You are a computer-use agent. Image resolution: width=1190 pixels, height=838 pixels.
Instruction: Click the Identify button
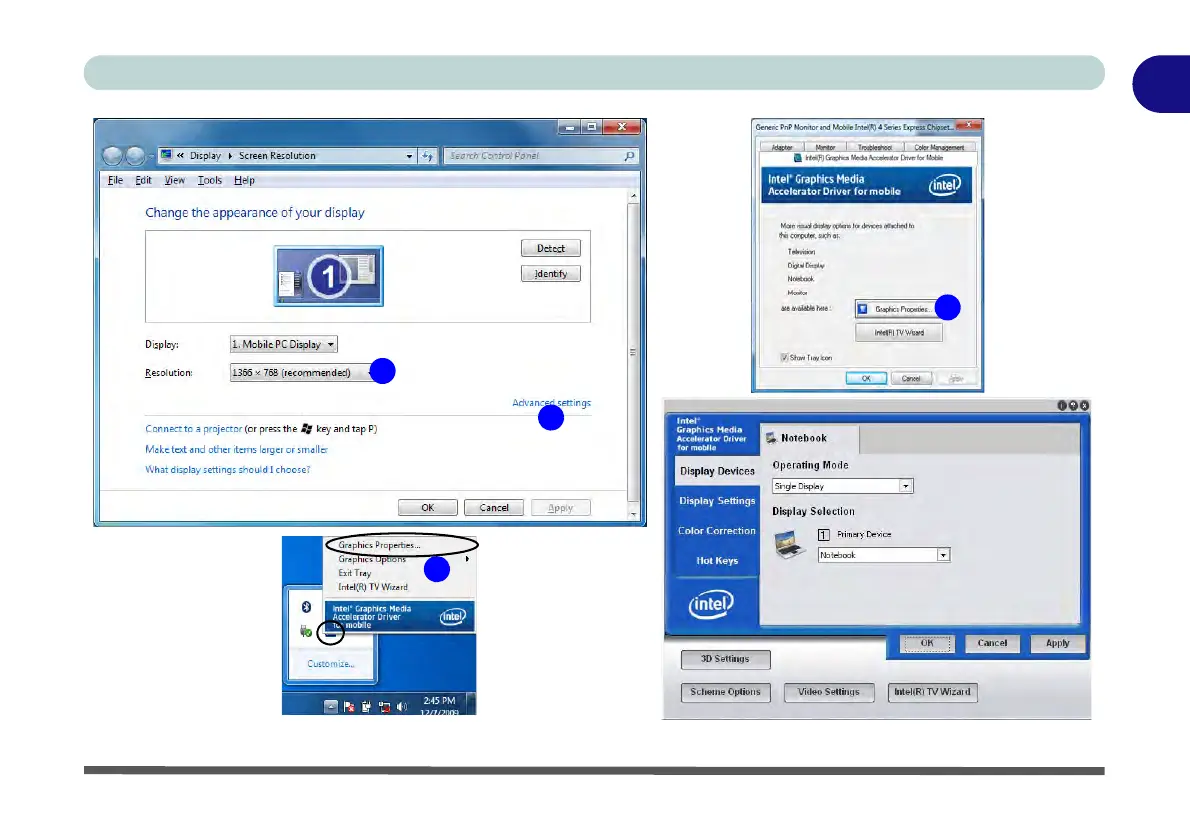coord(551,274)
